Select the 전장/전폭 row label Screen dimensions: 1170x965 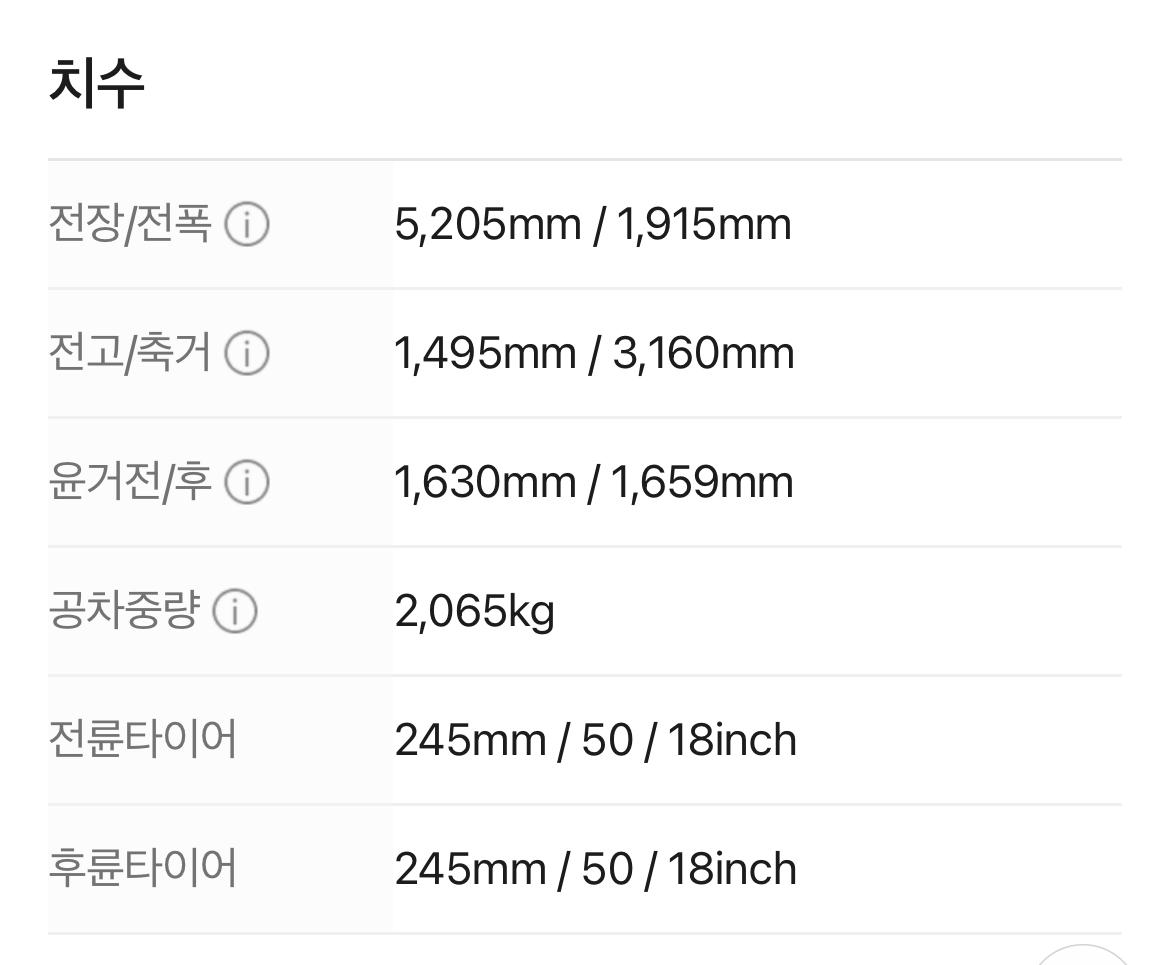130,225
